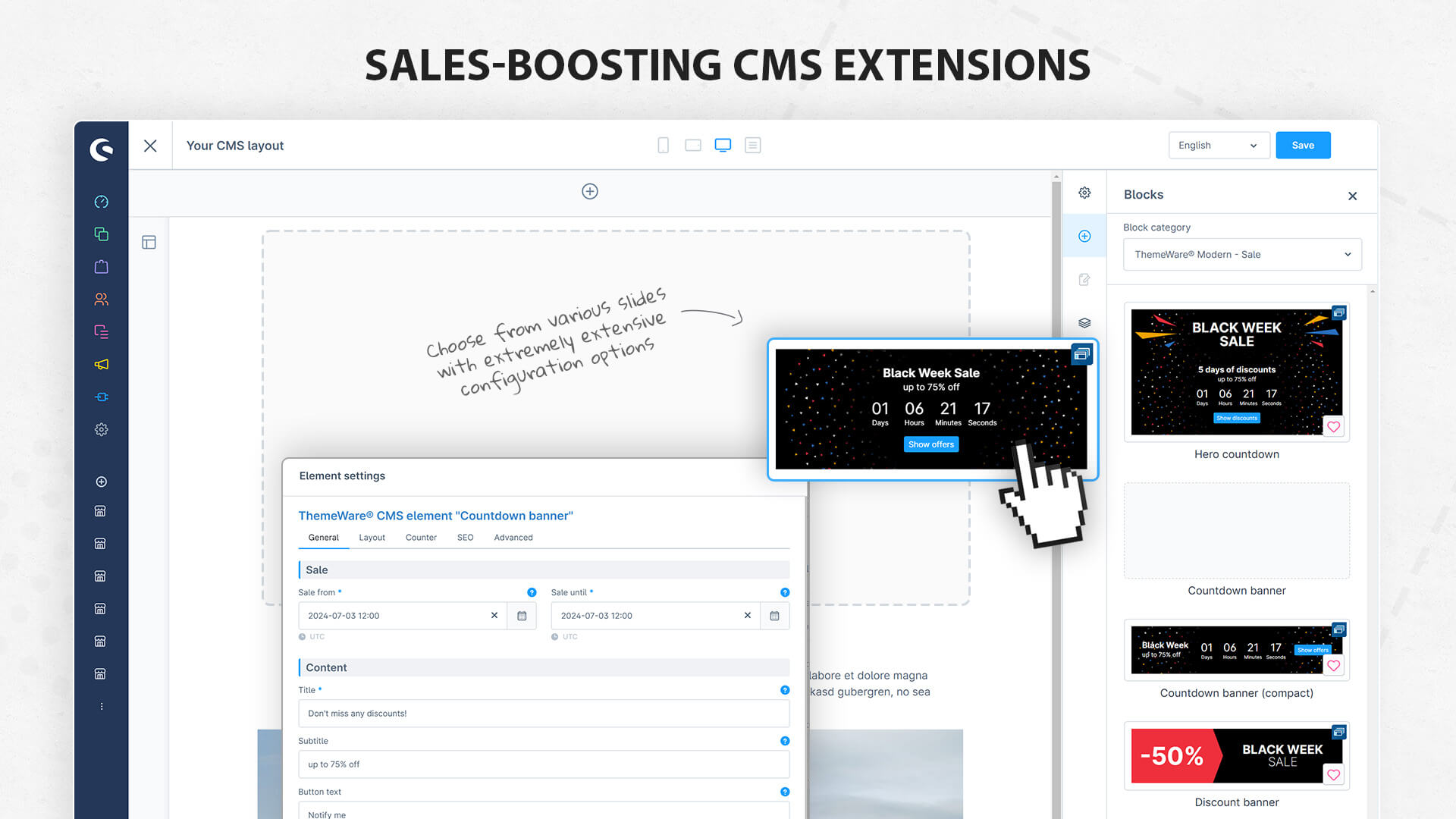Switch to the Layout tab in element settings

[371, 537]
